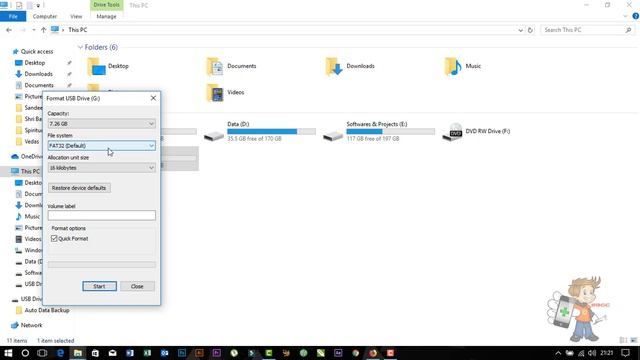Open the File menu tab
640x360 pixels.
(13, 16)
